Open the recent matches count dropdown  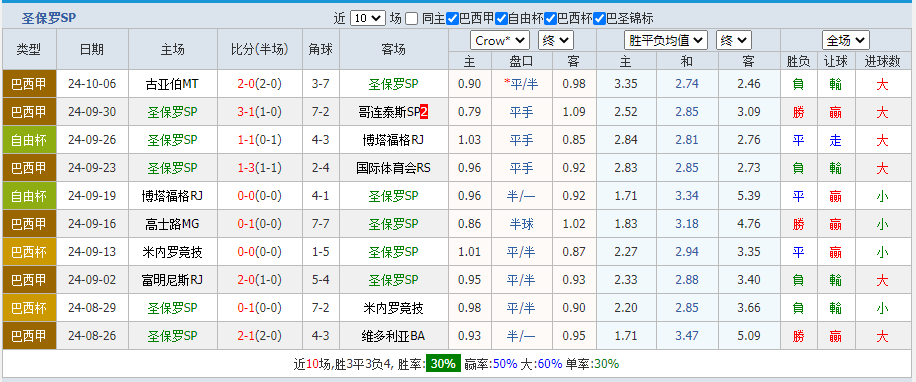point(368,18)
